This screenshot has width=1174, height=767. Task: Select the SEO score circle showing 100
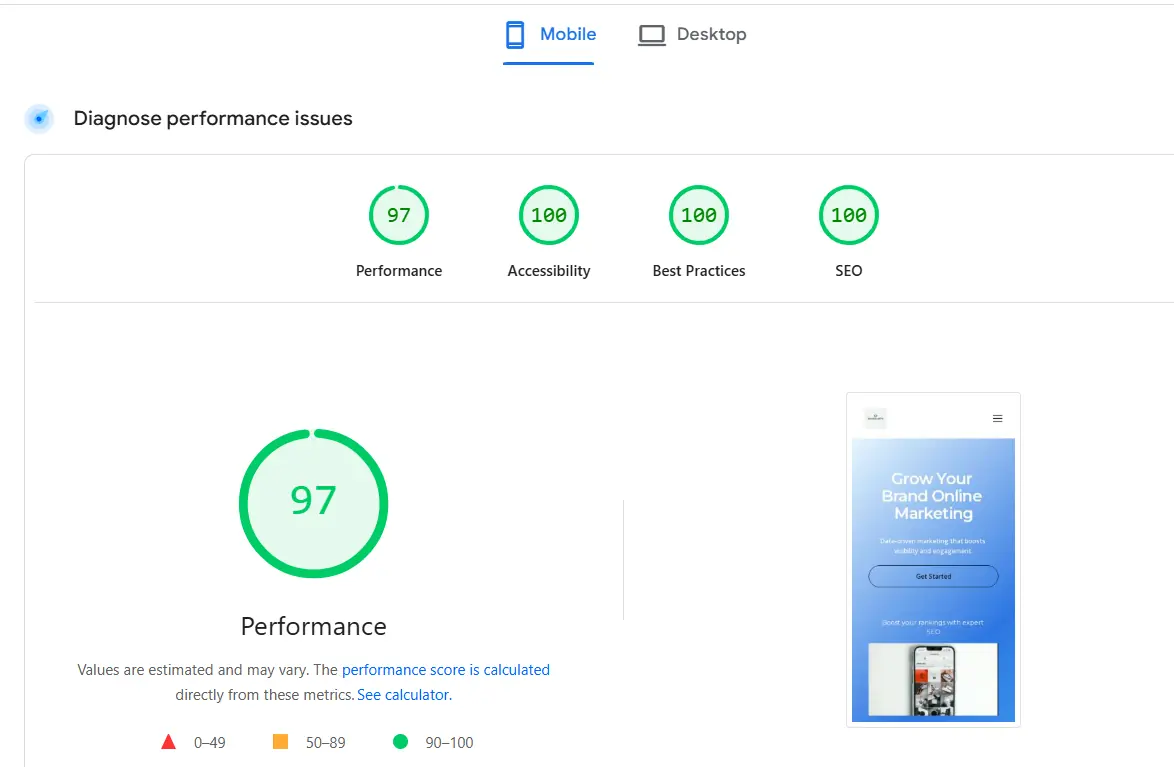(848, 215)
